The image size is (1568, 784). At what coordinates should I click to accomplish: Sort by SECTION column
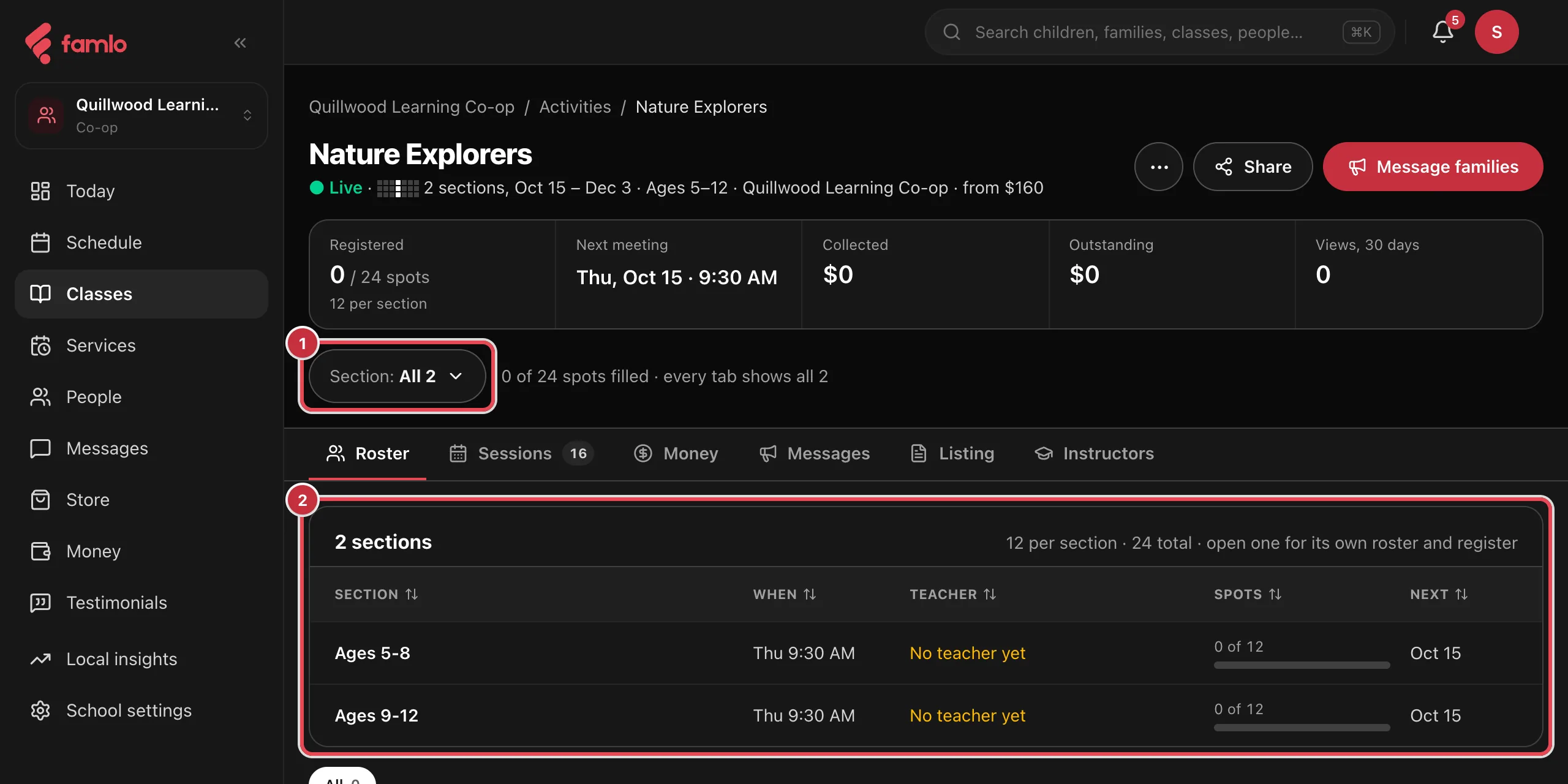[x=376, y=594]
